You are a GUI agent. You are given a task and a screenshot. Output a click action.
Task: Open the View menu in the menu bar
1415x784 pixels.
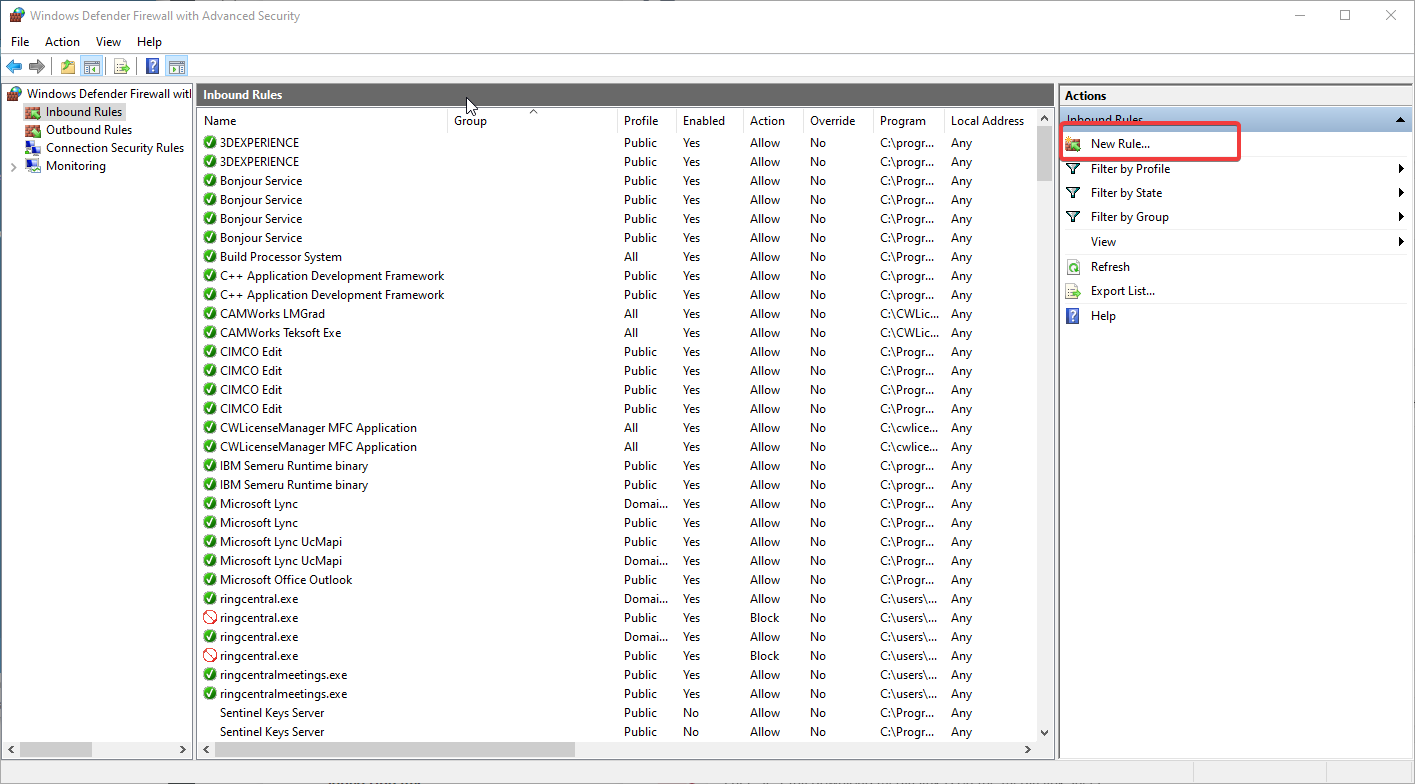click(x=108, y=42)
